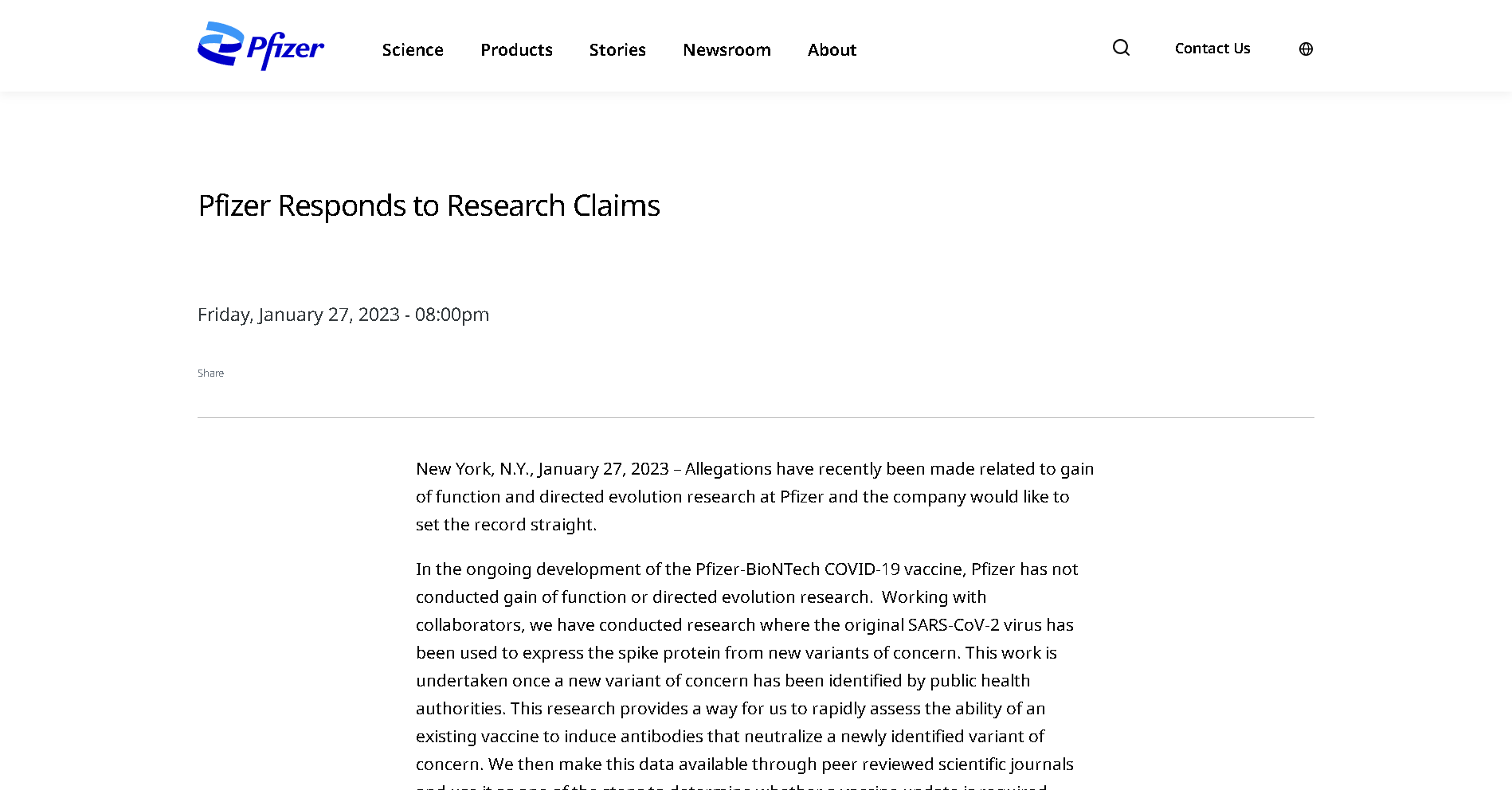Viewport: 1512px width, 790px height.
Task: Expand the About navigation menu
Action: pyautogui.click(x=832, y=50)
